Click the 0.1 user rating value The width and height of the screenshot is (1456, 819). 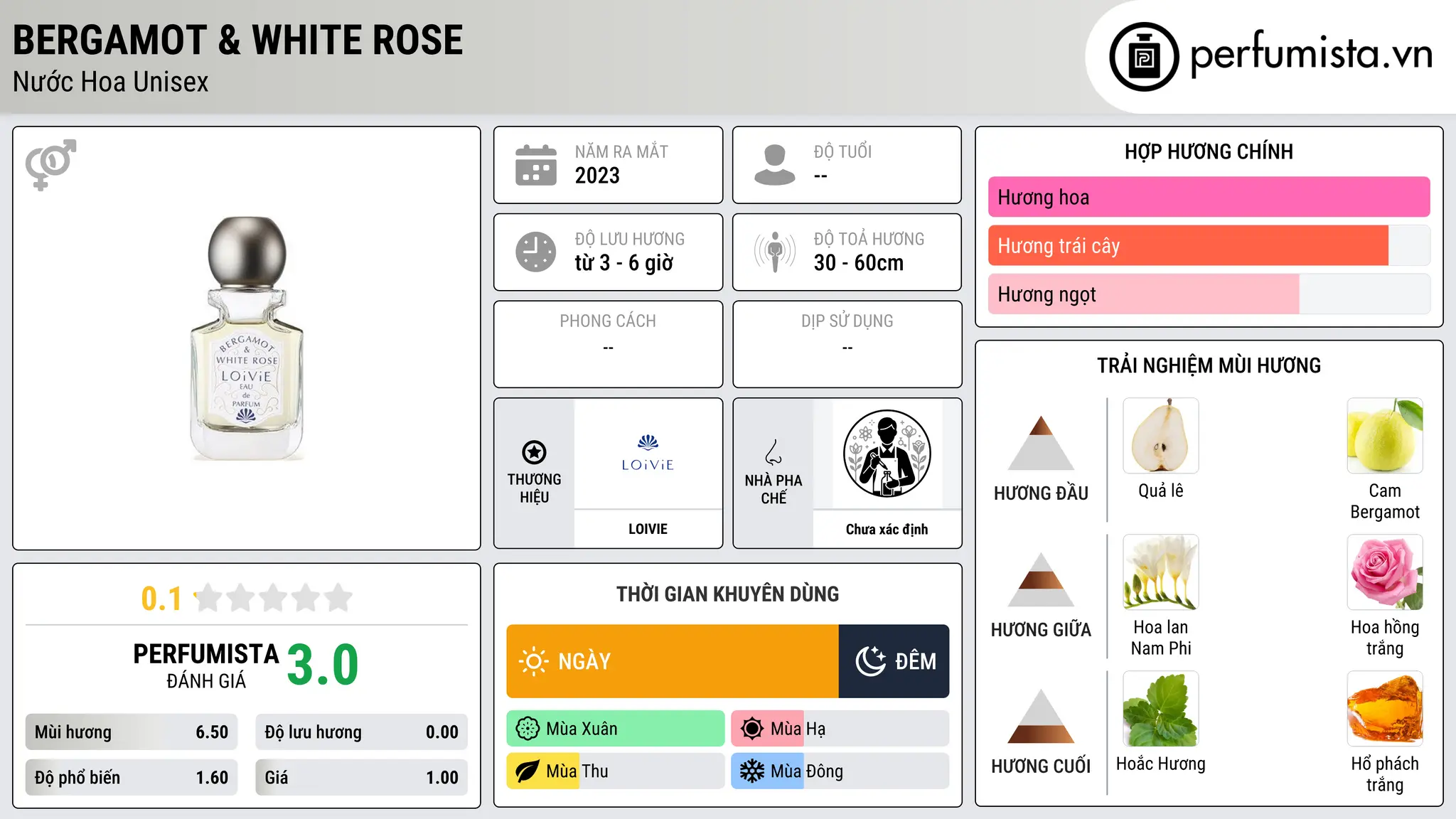pos(161,599)
